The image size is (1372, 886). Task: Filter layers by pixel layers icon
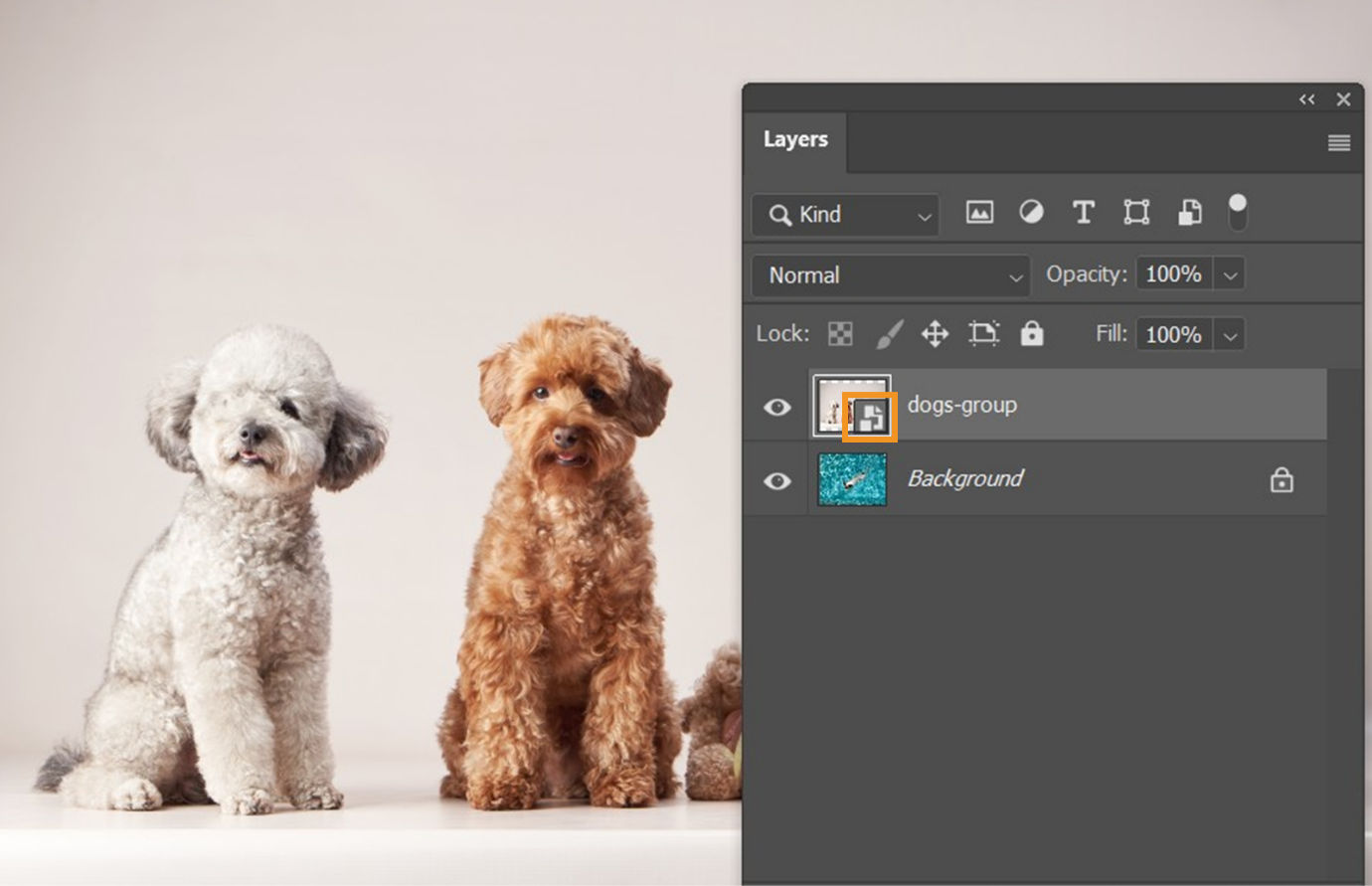tap(979, 213)
